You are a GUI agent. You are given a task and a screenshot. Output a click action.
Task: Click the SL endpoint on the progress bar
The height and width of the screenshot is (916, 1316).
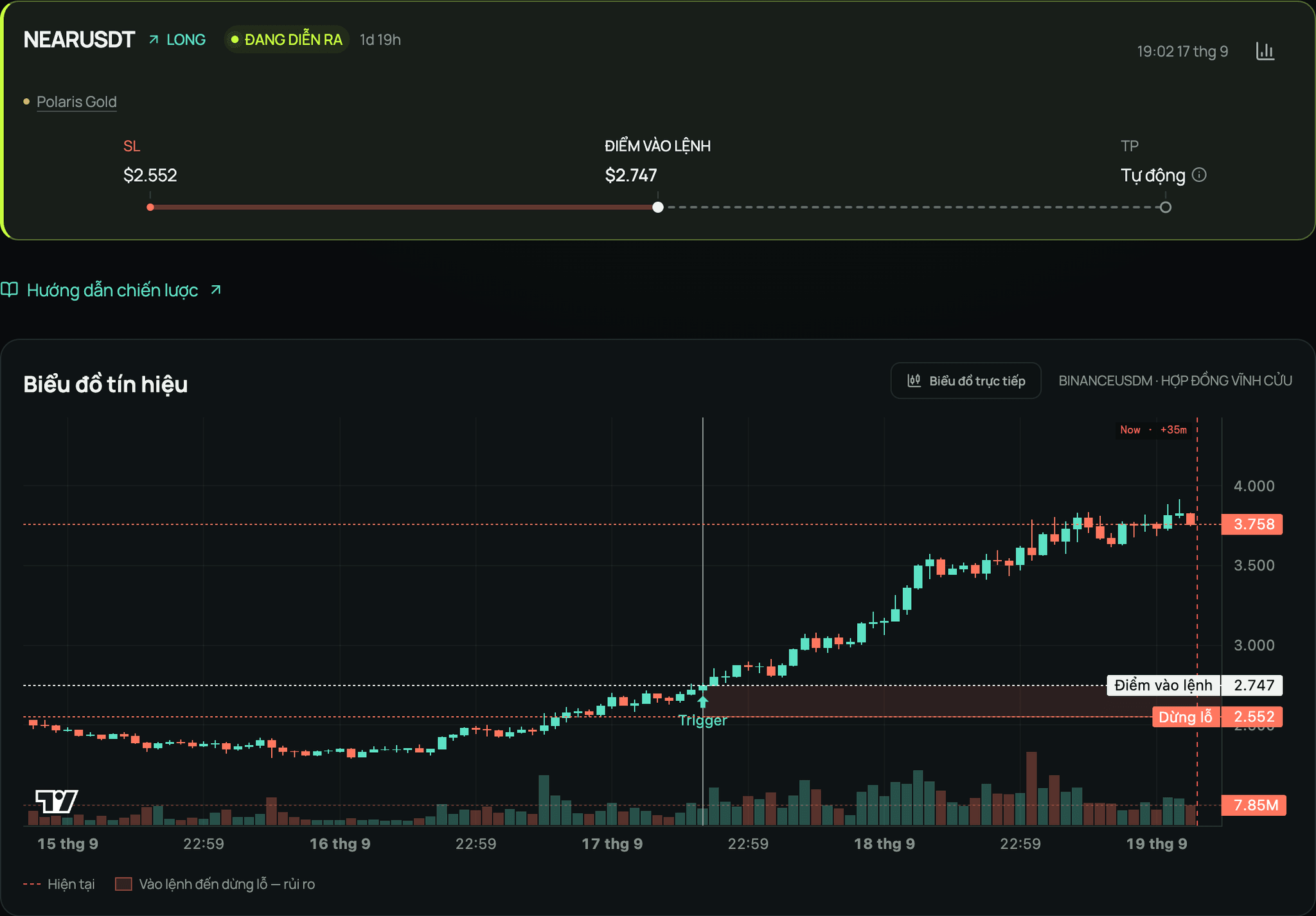(150, 207)
